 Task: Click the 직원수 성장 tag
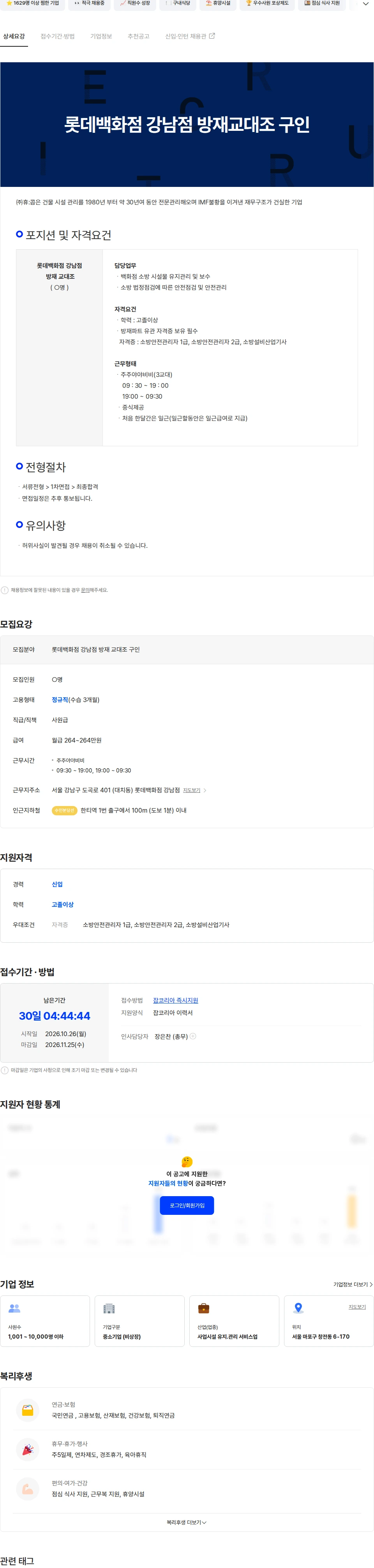[135, 4]
